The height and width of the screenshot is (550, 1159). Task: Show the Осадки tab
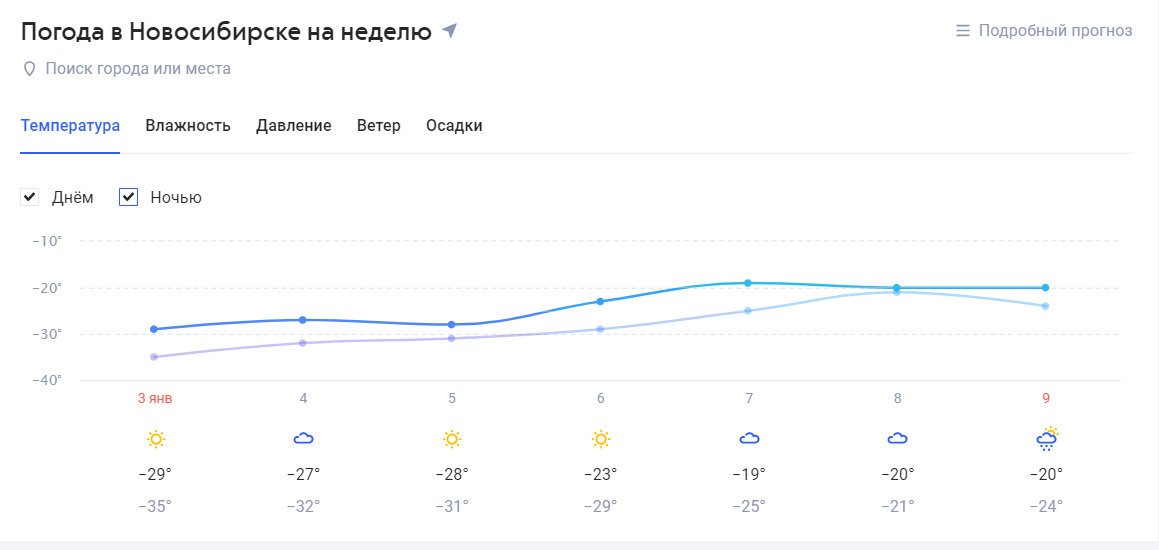pos(454,126)
